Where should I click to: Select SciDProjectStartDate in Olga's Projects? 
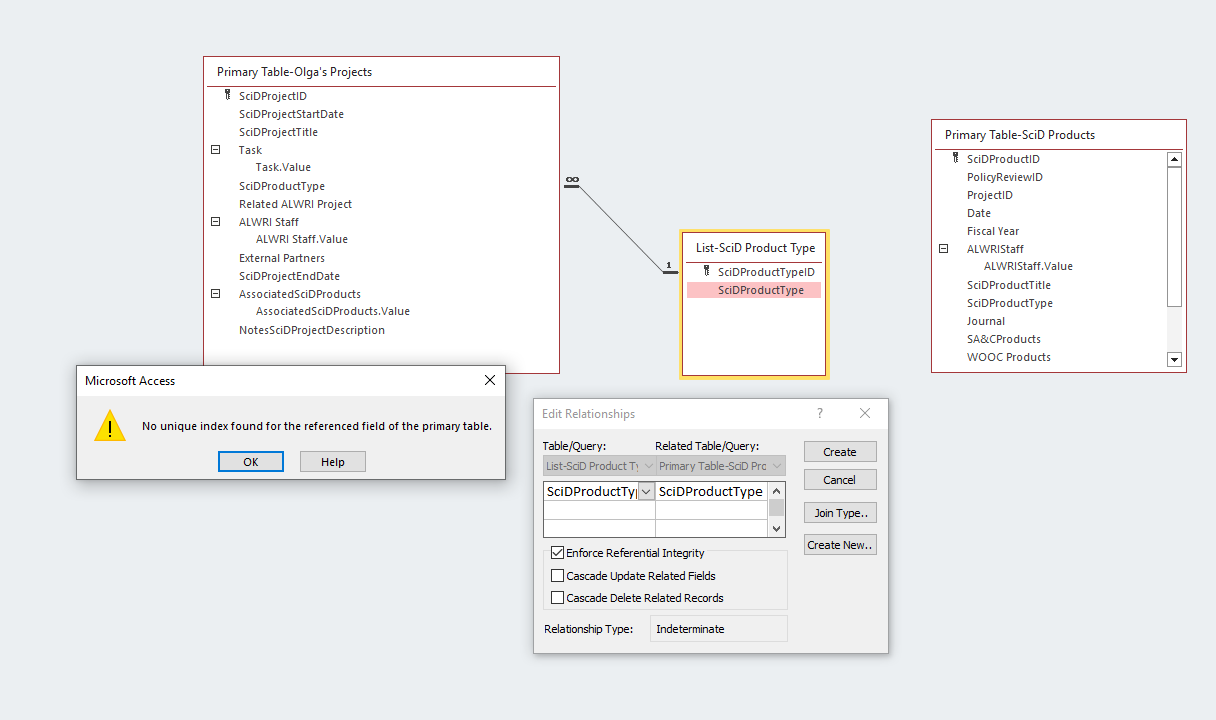[x=291, y=114]
